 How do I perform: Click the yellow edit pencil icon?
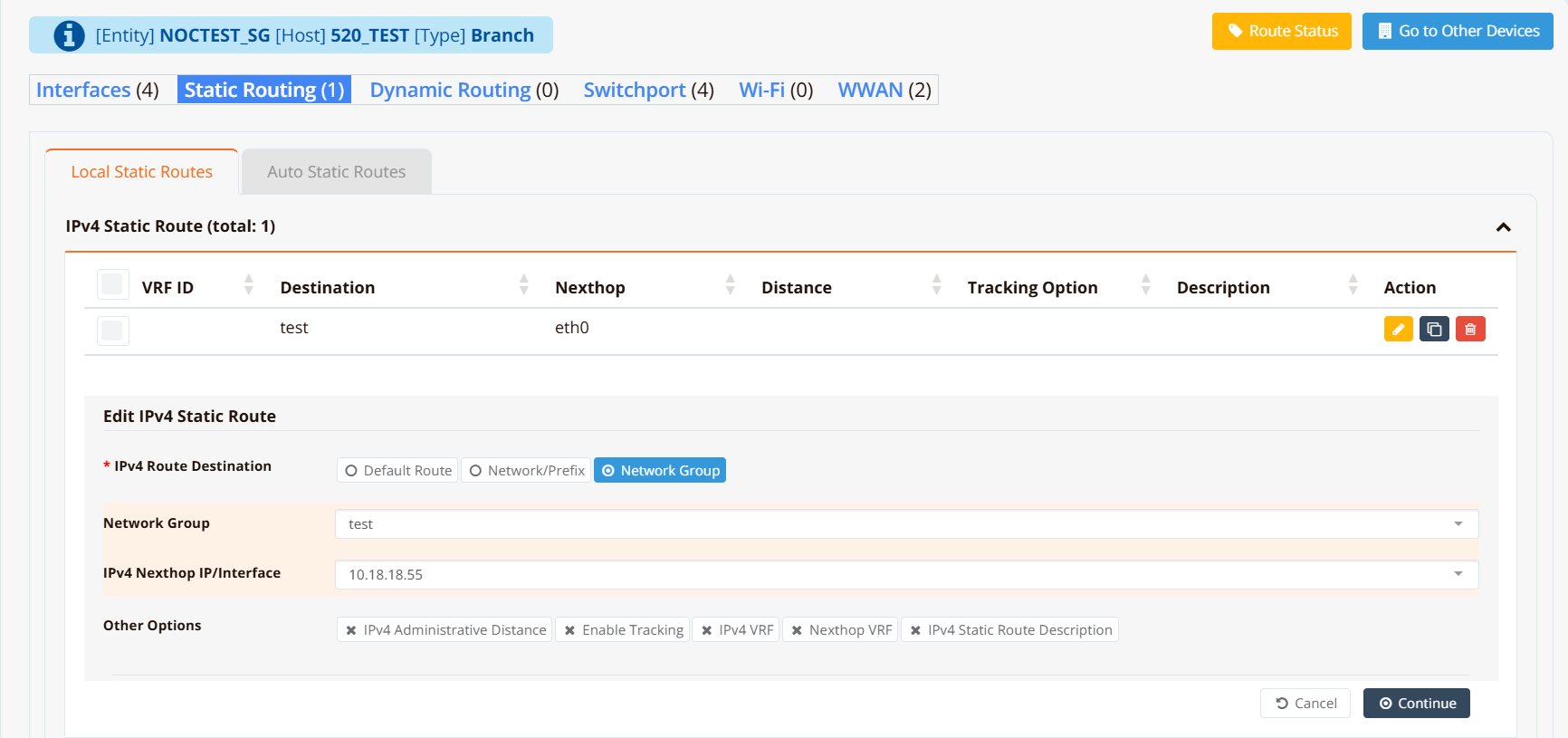(1398, 329)
